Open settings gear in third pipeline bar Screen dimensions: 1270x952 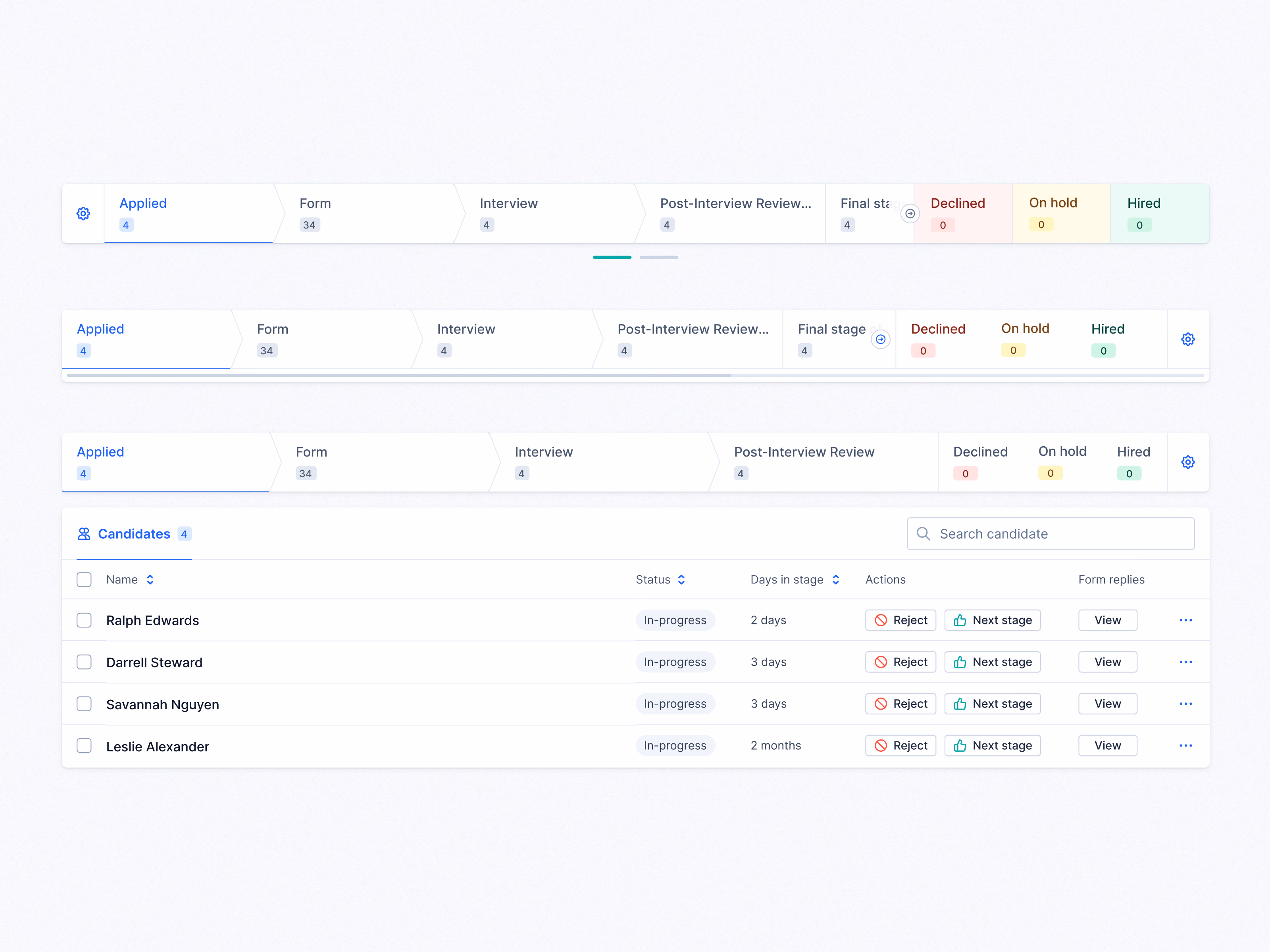coord(1188,462)
